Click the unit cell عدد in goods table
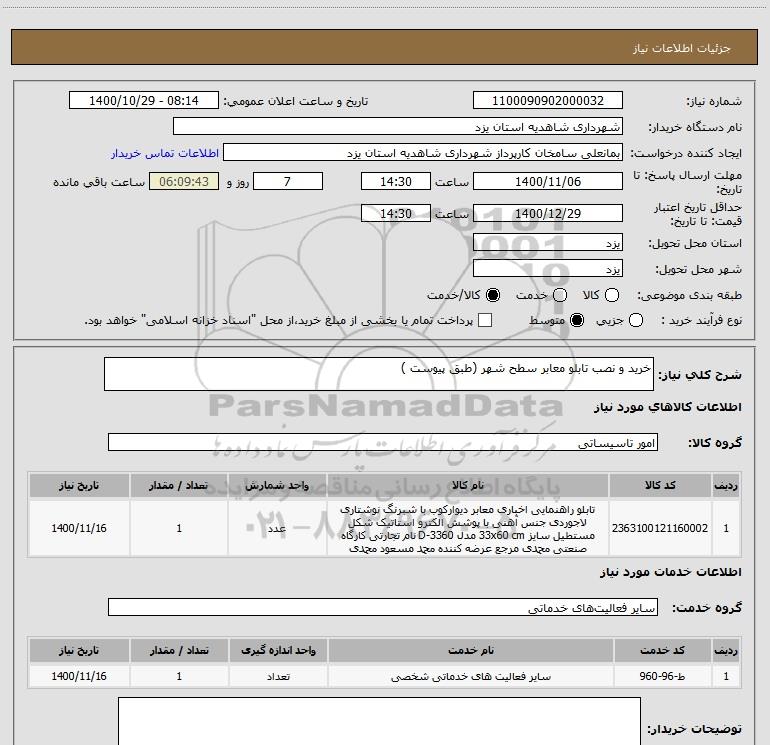The image size is (770, 745). [277, 528]
